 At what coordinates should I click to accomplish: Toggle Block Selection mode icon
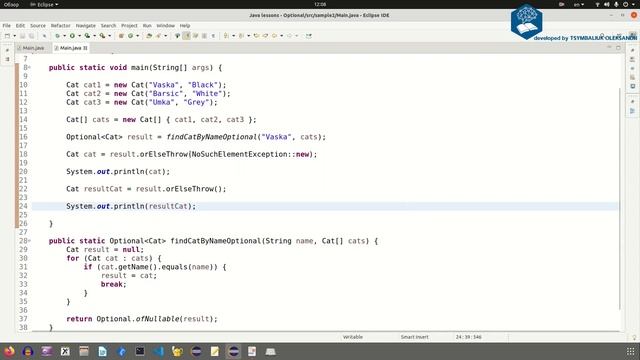[204, 36]
